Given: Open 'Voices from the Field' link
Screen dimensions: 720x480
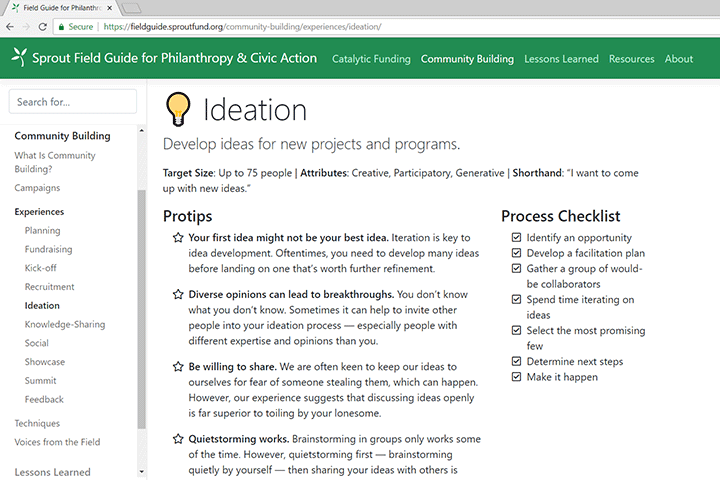Looking at the screenshot, I should 57,442.
